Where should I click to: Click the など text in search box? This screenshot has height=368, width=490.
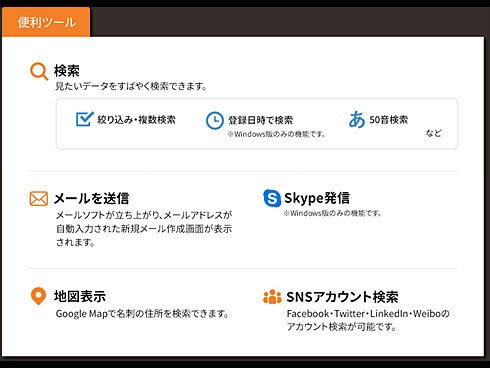click(x=433, y=133)
